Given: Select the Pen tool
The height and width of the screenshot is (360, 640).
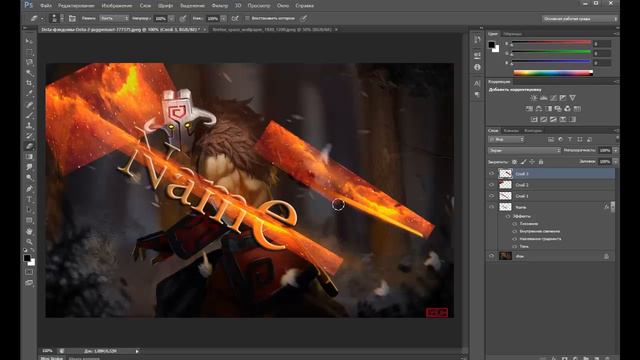Looking at the screenshot, I should pos(29,189).
